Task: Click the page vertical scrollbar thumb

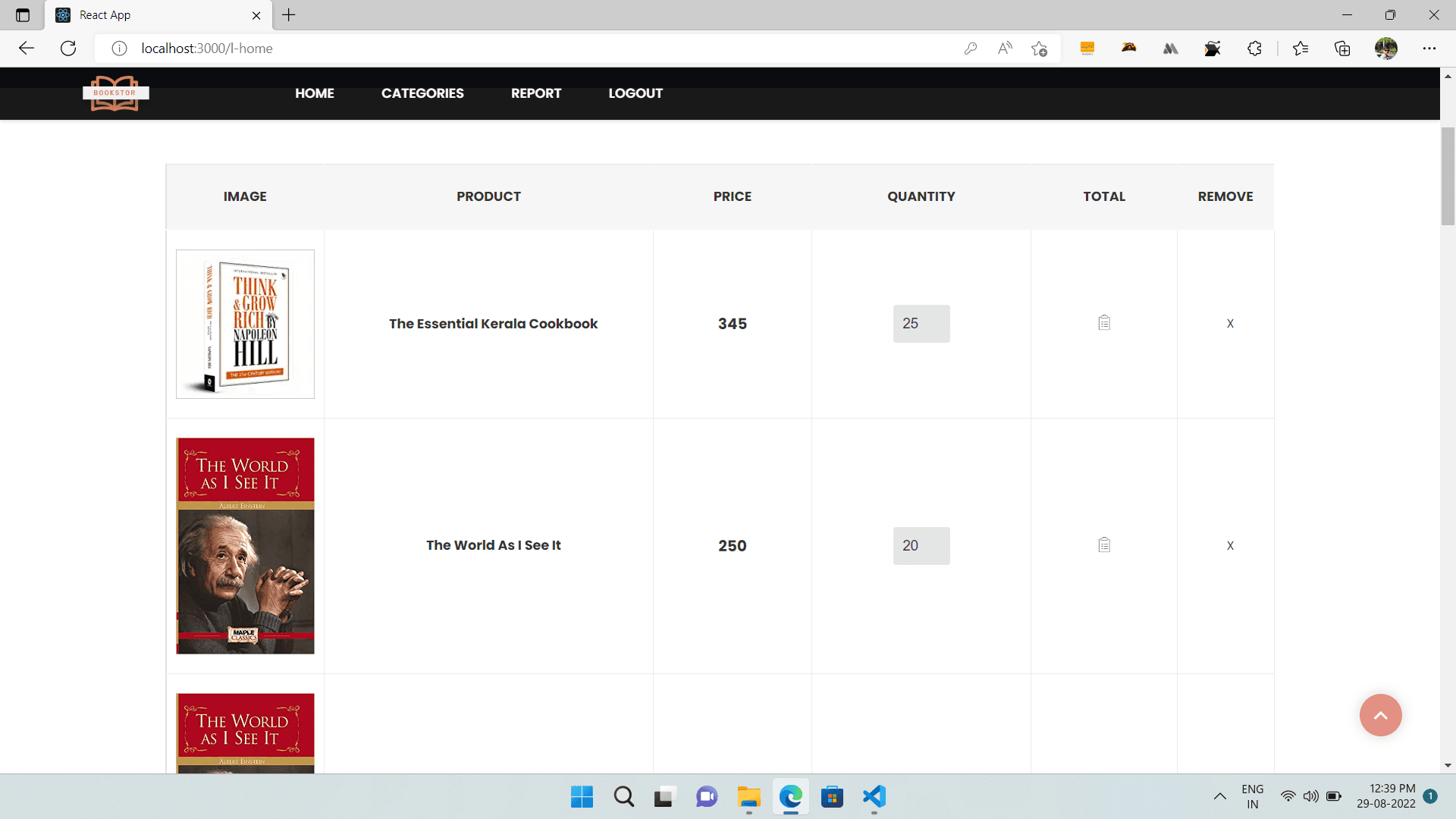Action: [1448, 176]
